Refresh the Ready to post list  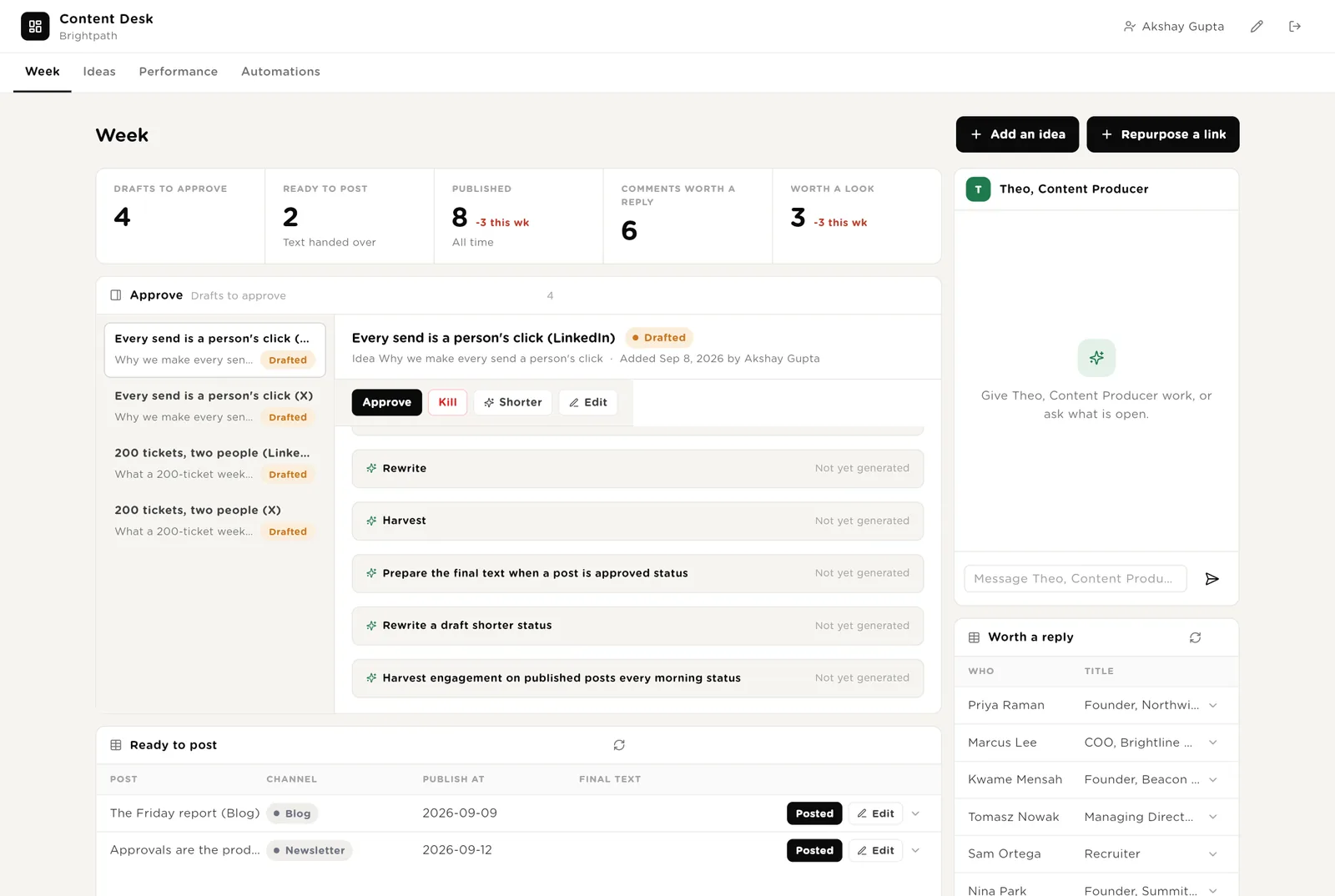619,745
